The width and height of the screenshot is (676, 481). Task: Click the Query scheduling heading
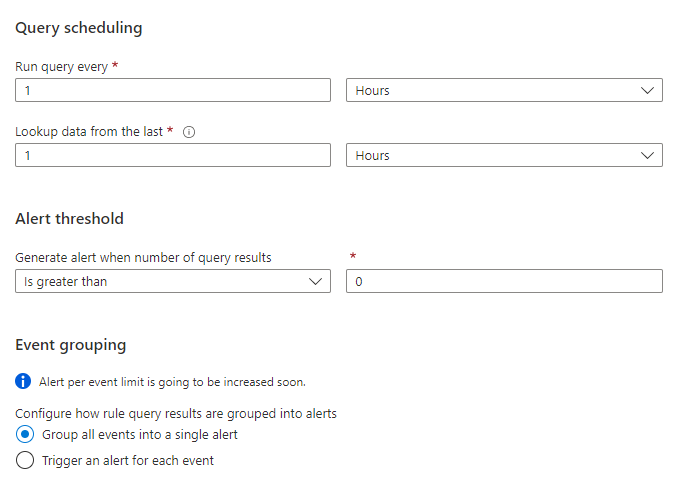point(79,28)
